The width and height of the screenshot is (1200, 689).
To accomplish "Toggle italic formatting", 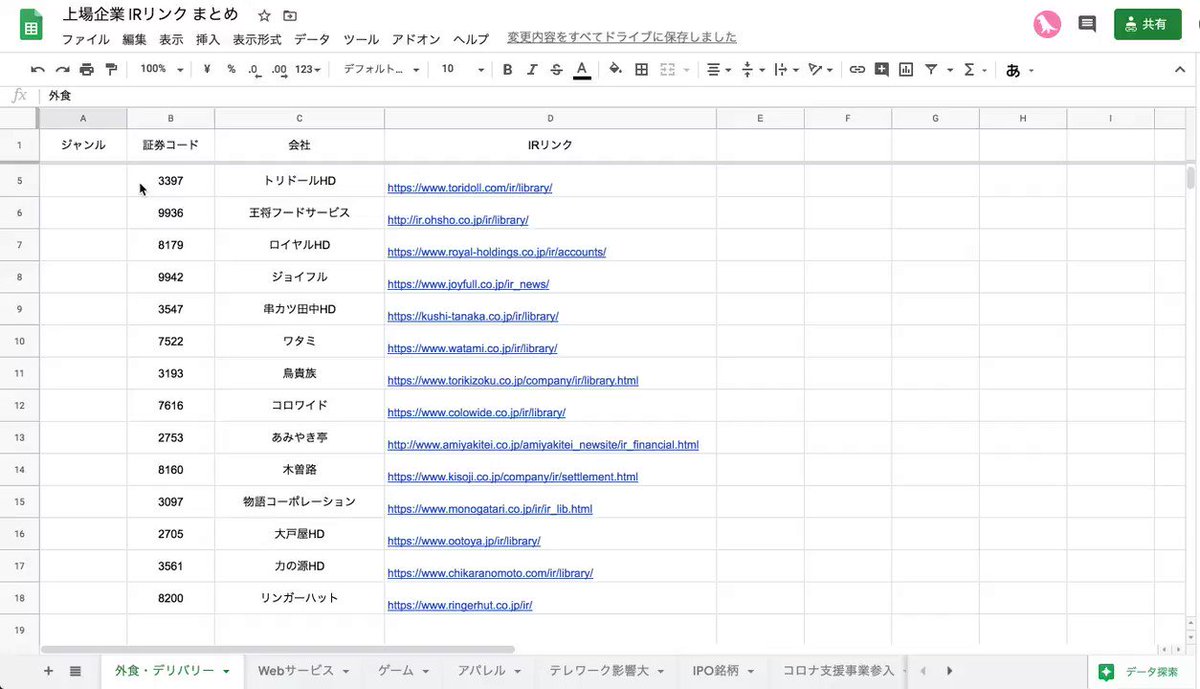I will [x=532, y=70].
